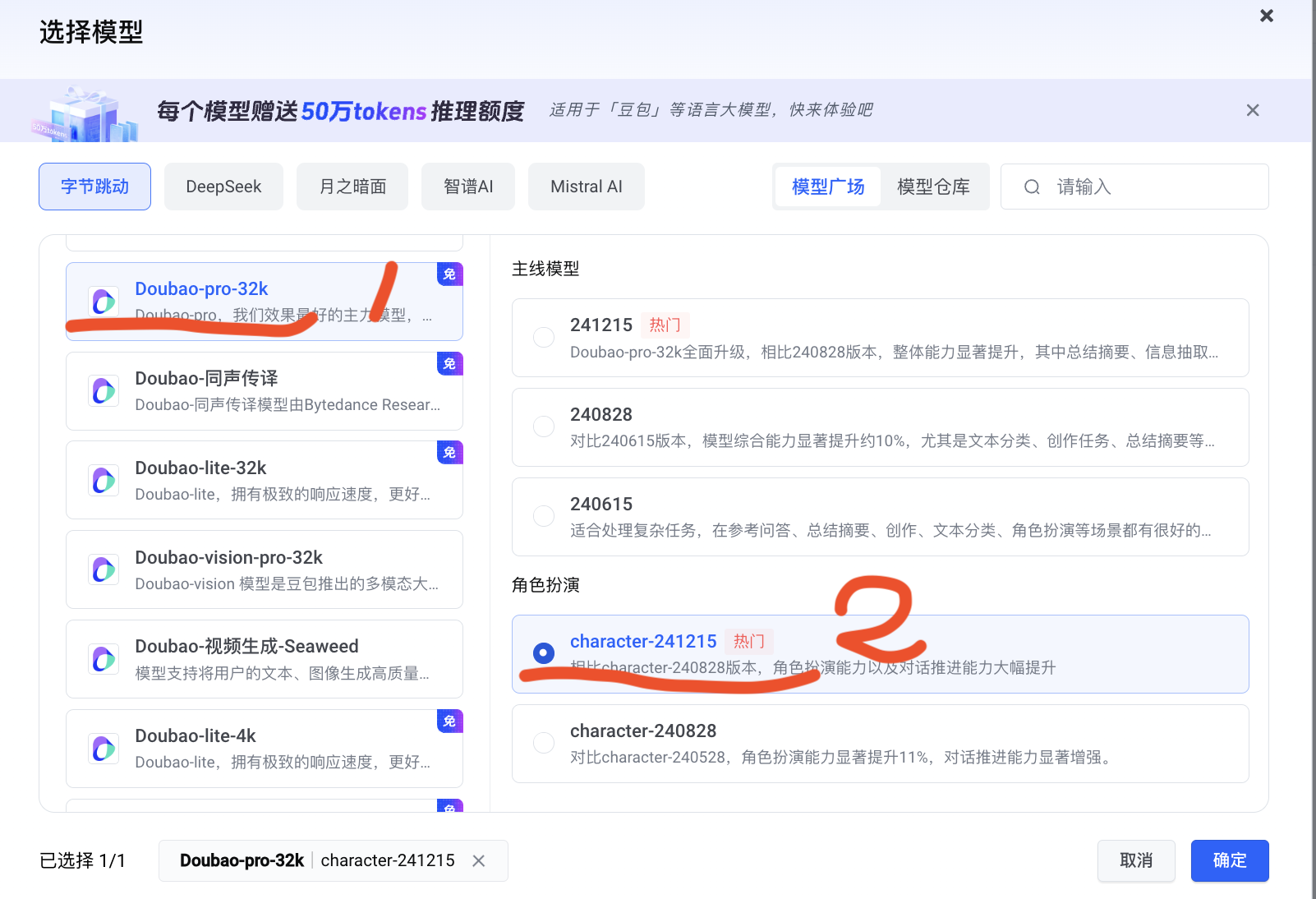
Task: Click the search magnifier icon
Action: (x=1032, y=187)
